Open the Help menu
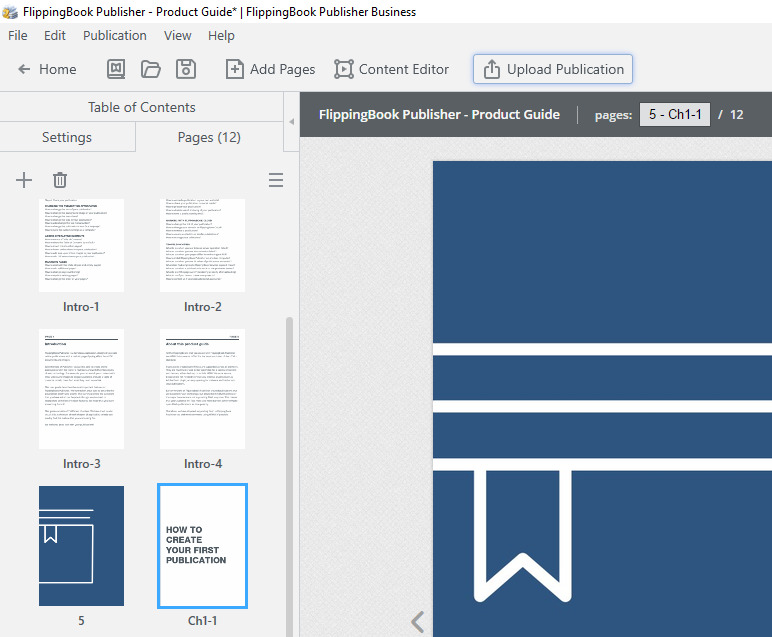The width and height of the screenshot is (772, 637). tap(221, 35)
